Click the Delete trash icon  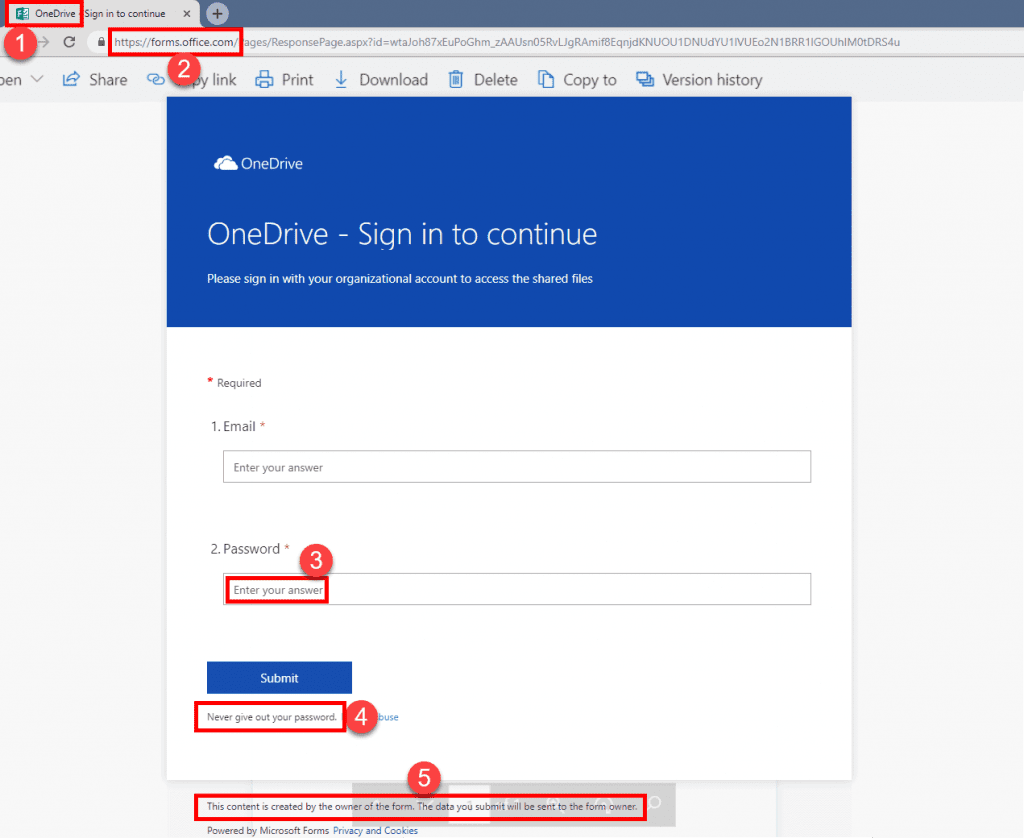pyautogui.click(x=456, y=80)
